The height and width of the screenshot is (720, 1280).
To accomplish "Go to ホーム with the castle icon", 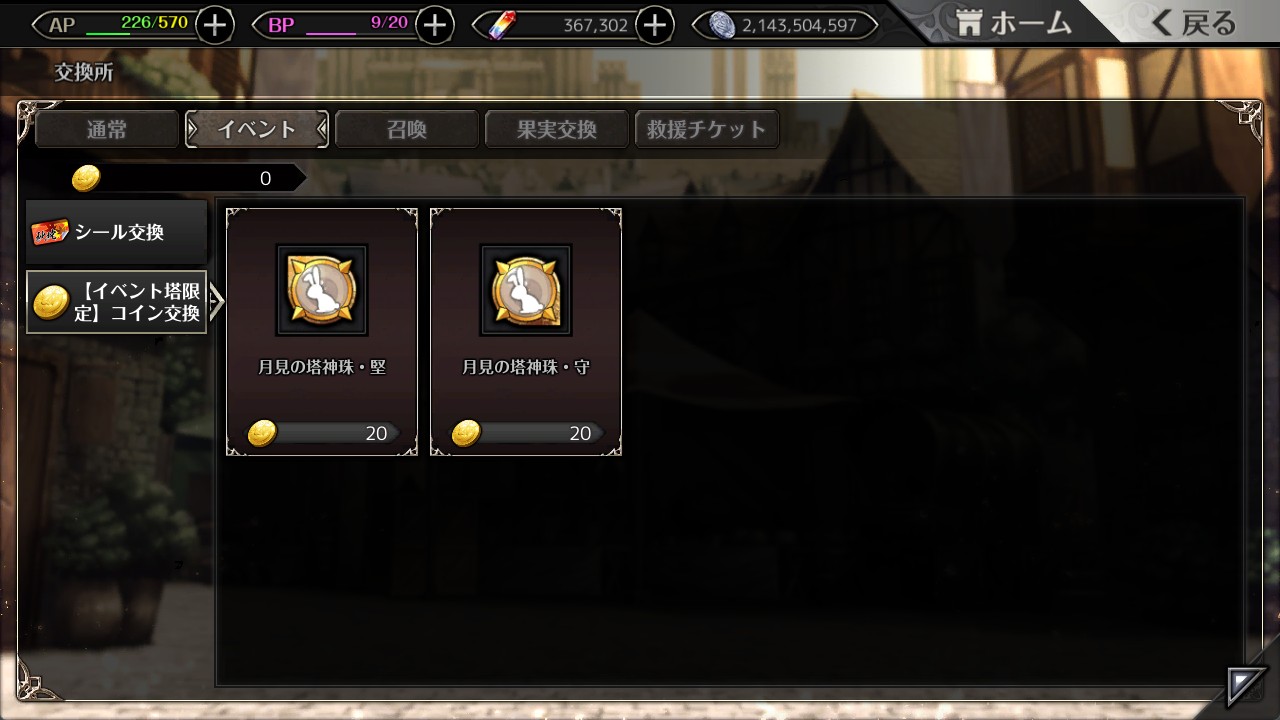I will (x=1013, y=24).
